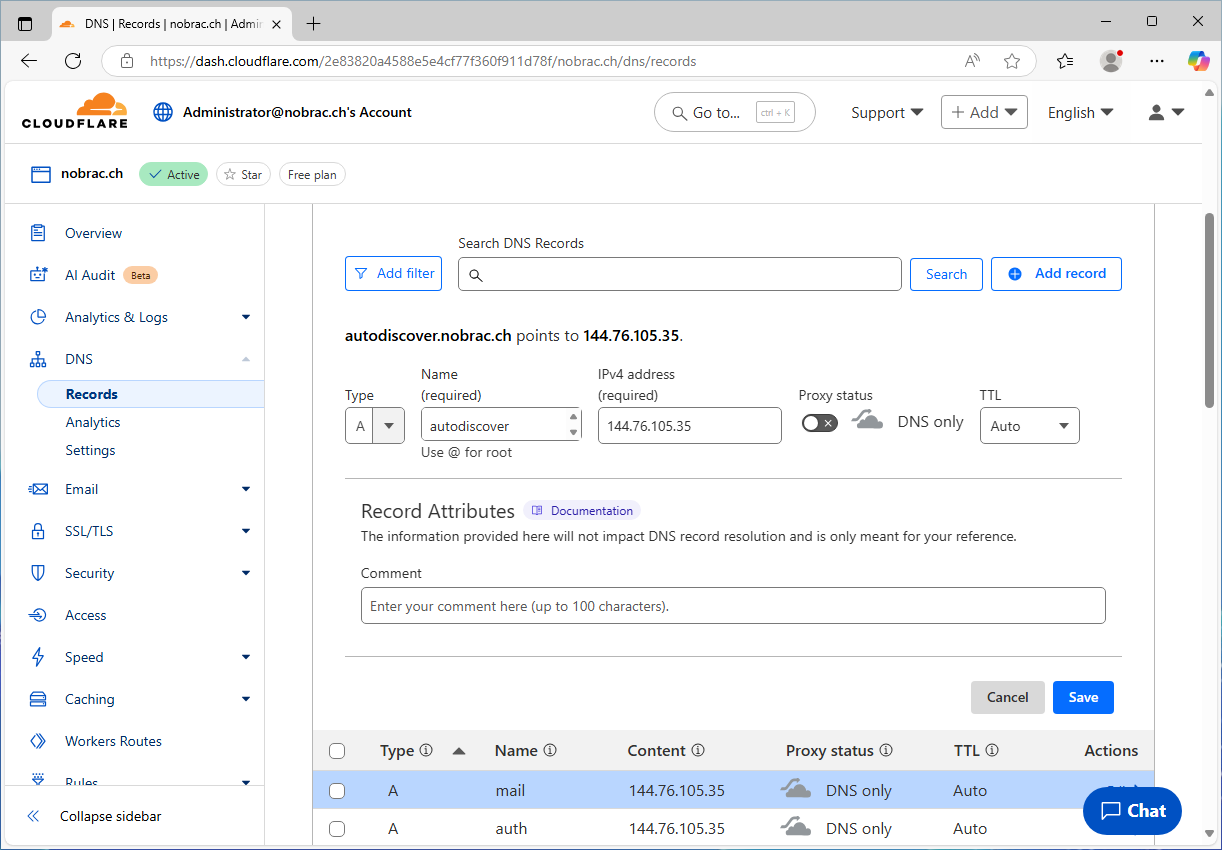The image size is (1222, 850).
Task: Open the record Type dropdown
Action: (x=375, y=426)
